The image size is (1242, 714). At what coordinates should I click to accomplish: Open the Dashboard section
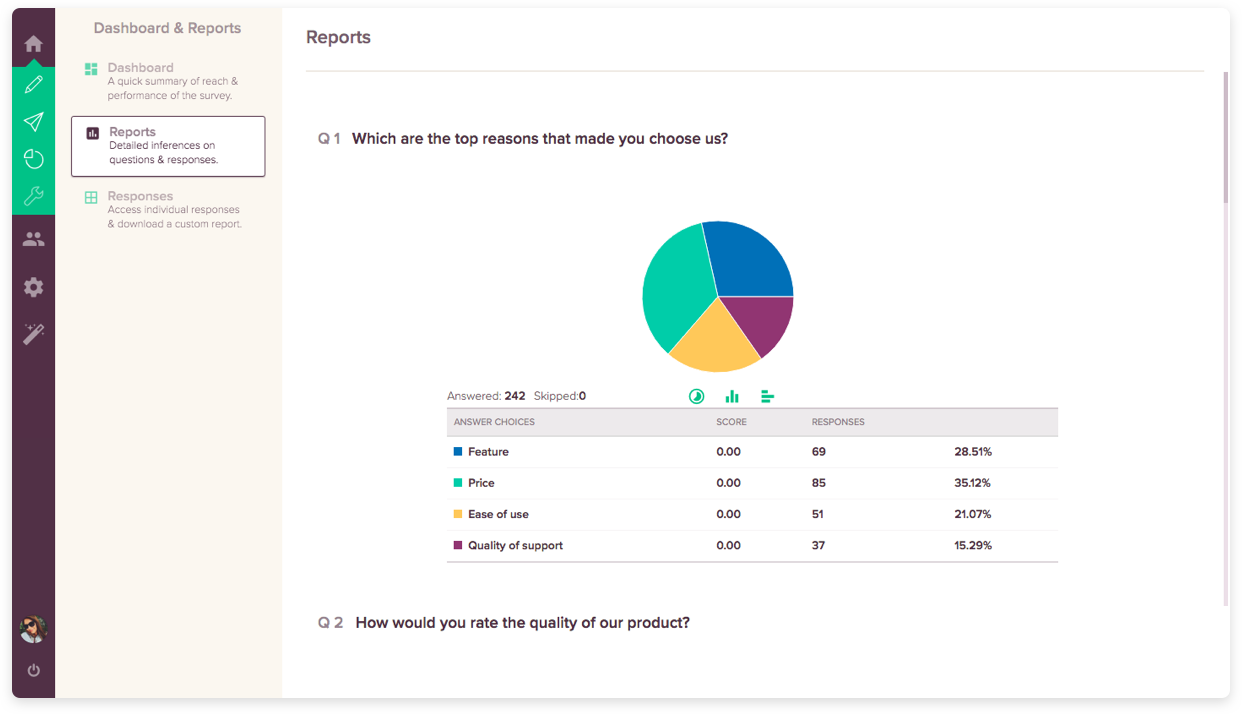[140, 67]
